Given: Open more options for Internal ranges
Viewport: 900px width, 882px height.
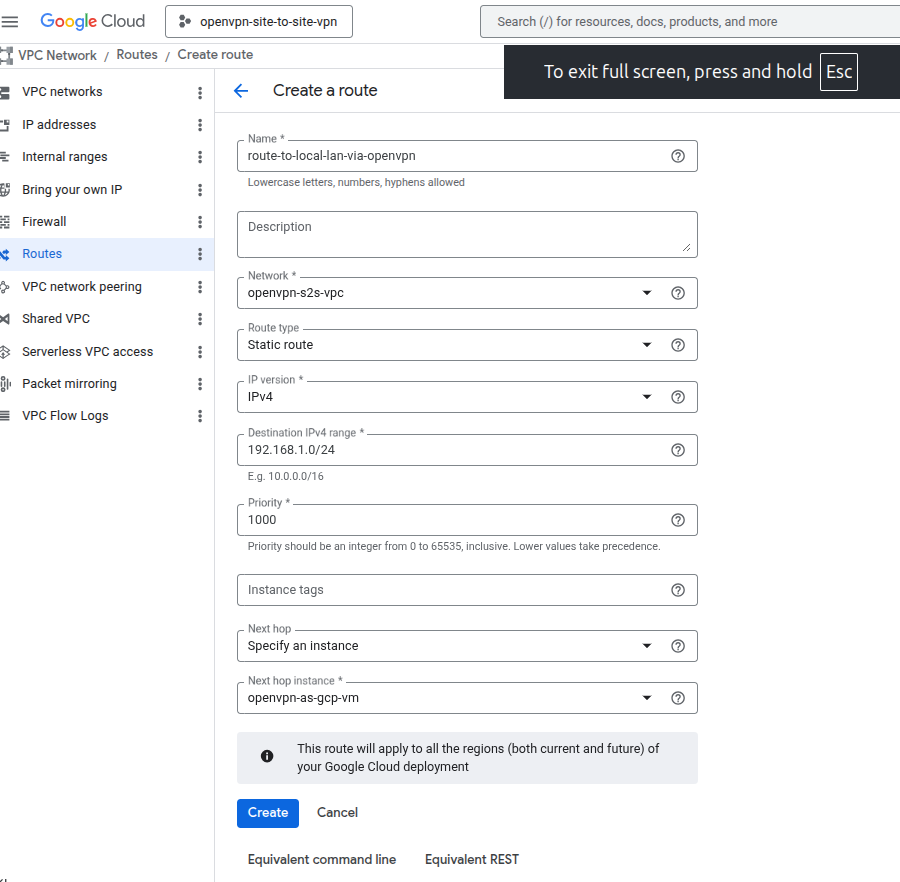Looking at the screenshot, I should (200, 157).
